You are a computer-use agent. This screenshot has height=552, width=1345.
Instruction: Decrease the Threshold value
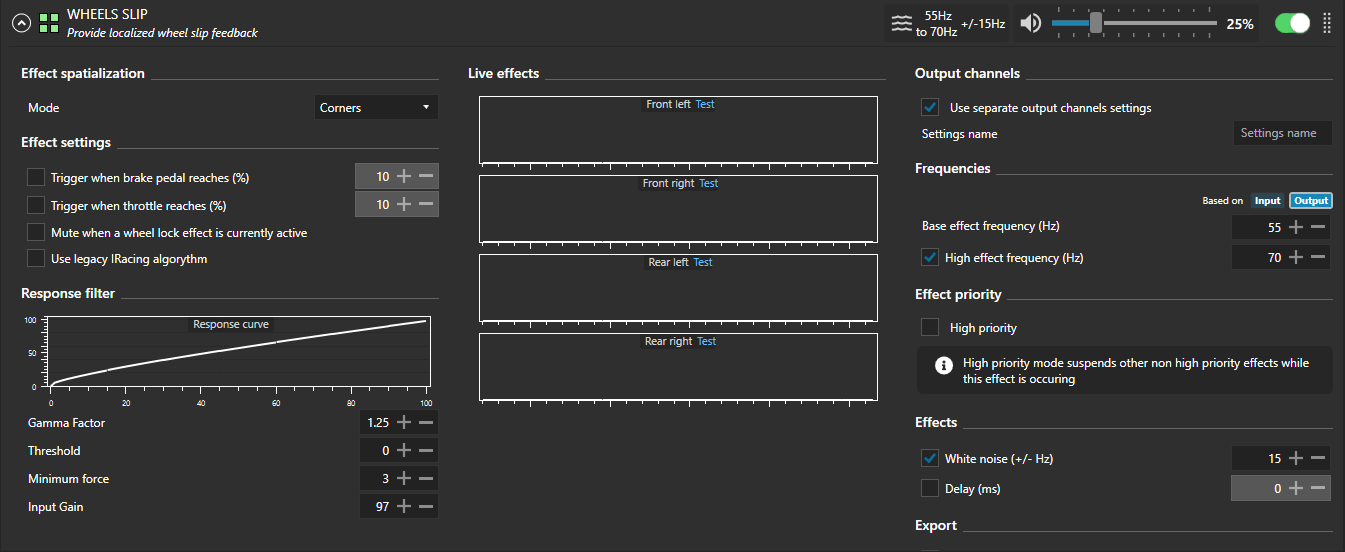click(426, 451)
